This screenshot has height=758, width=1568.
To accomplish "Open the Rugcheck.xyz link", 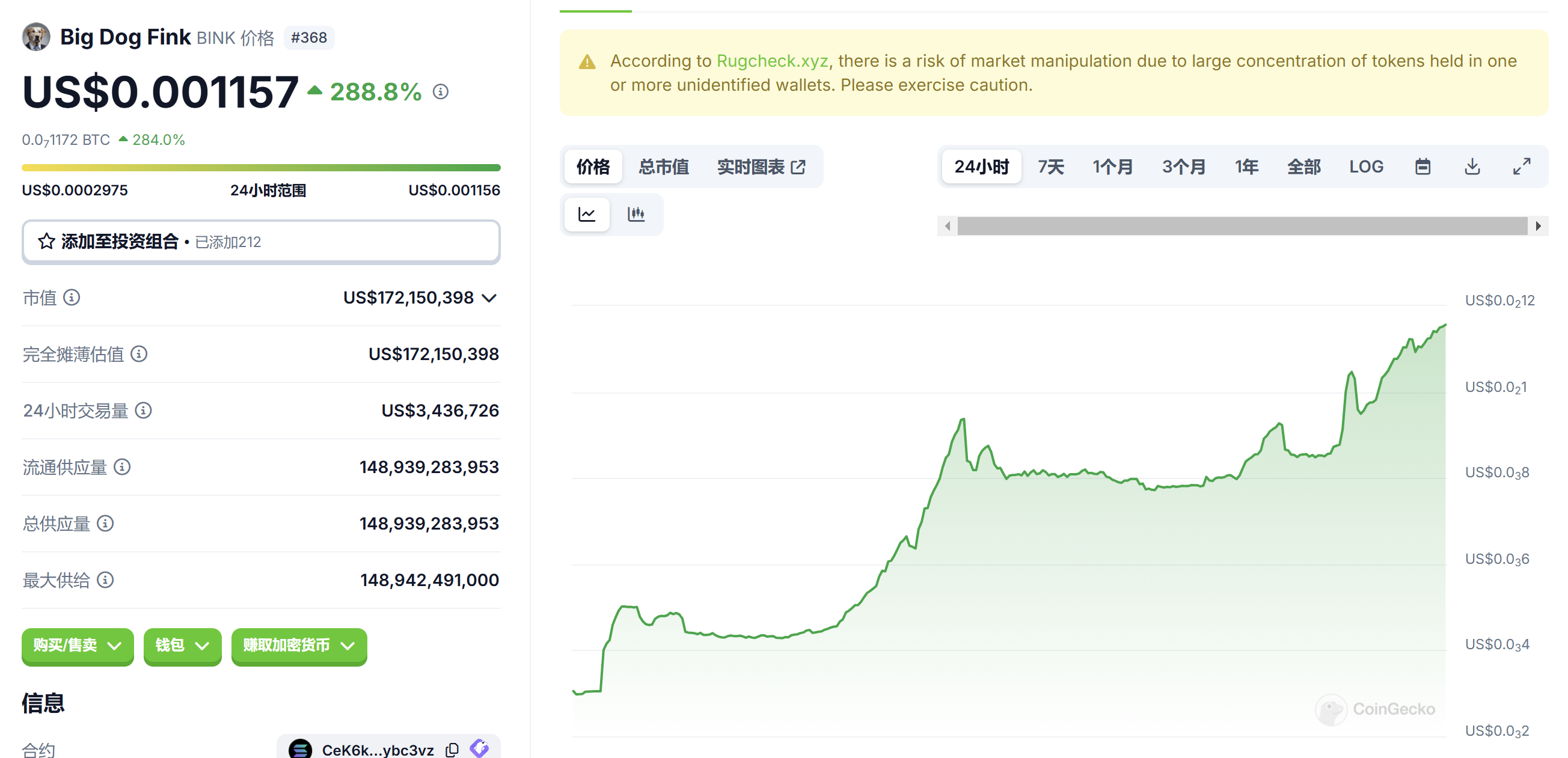I will [x=773, y=61].
